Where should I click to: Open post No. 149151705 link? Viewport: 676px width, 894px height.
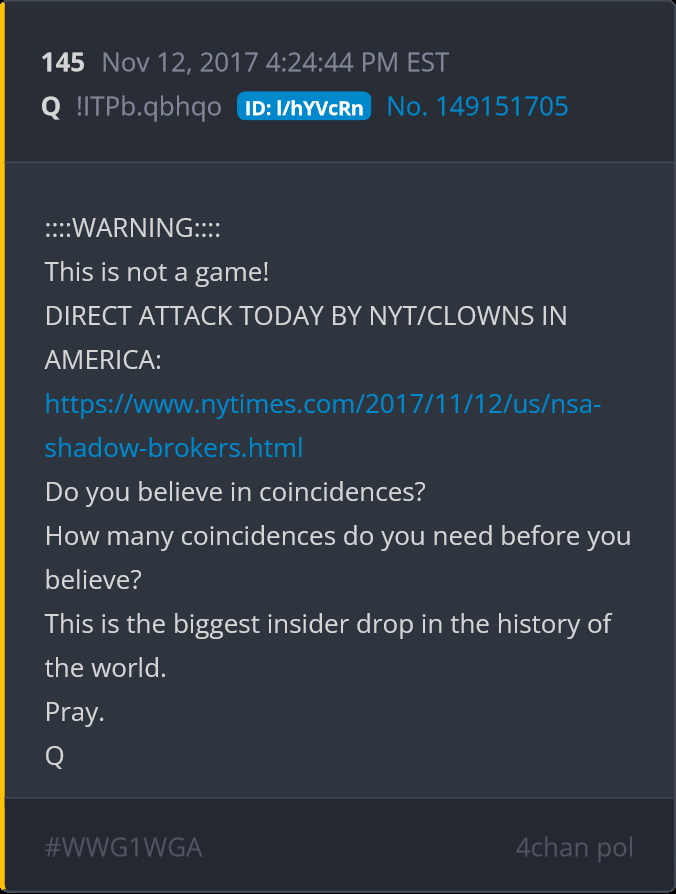pyautogui.click(x=477, y=107)
